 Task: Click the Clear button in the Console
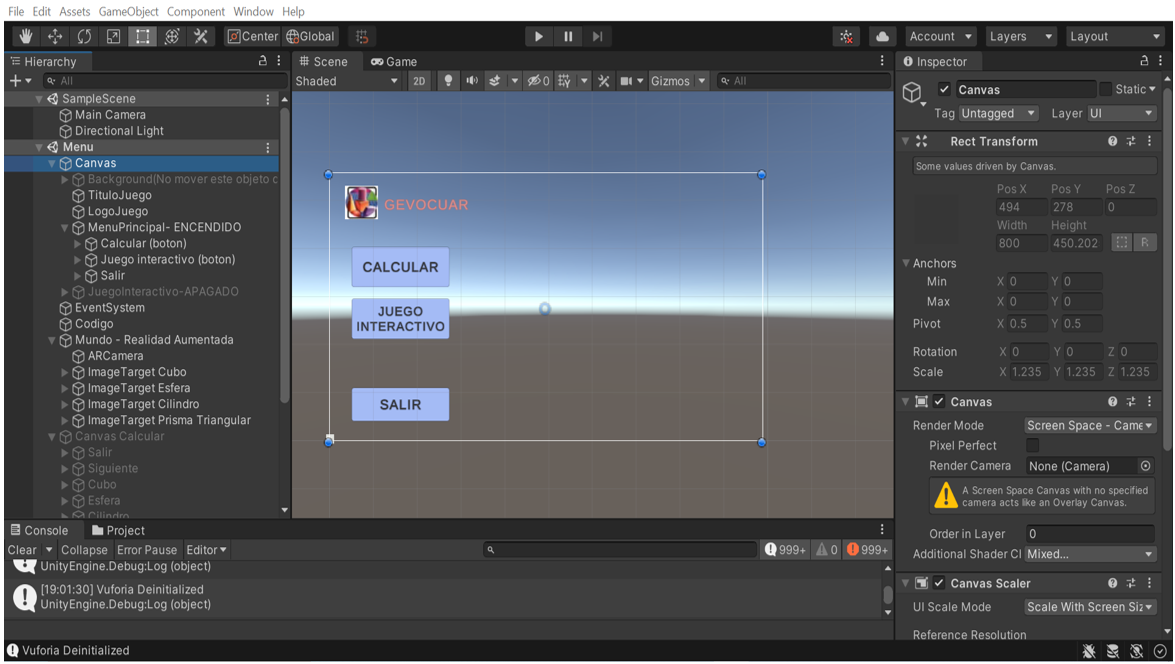coord(22,550)
